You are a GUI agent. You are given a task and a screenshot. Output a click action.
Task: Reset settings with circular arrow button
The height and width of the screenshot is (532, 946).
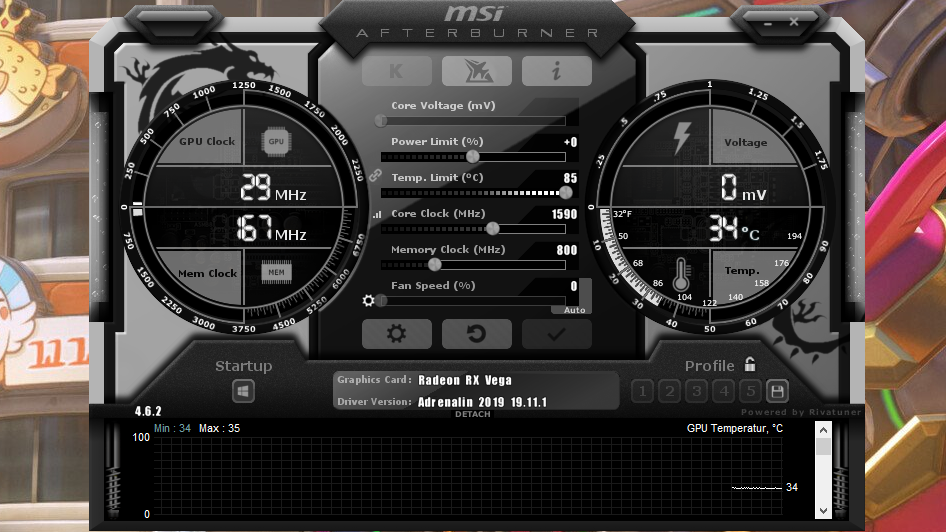click(477, 334)
